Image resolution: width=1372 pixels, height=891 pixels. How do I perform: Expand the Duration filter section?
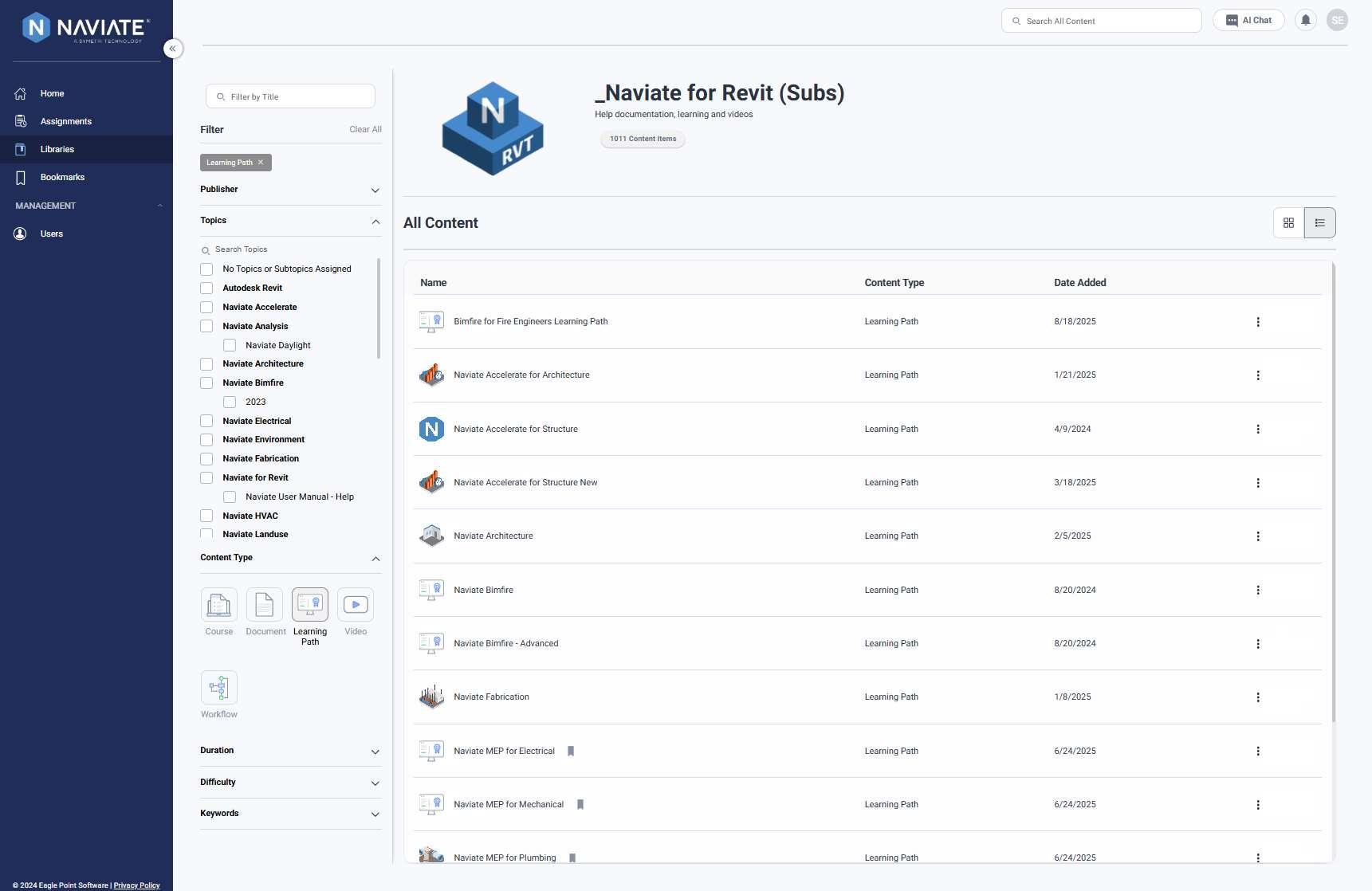click(x=375, y=752)
